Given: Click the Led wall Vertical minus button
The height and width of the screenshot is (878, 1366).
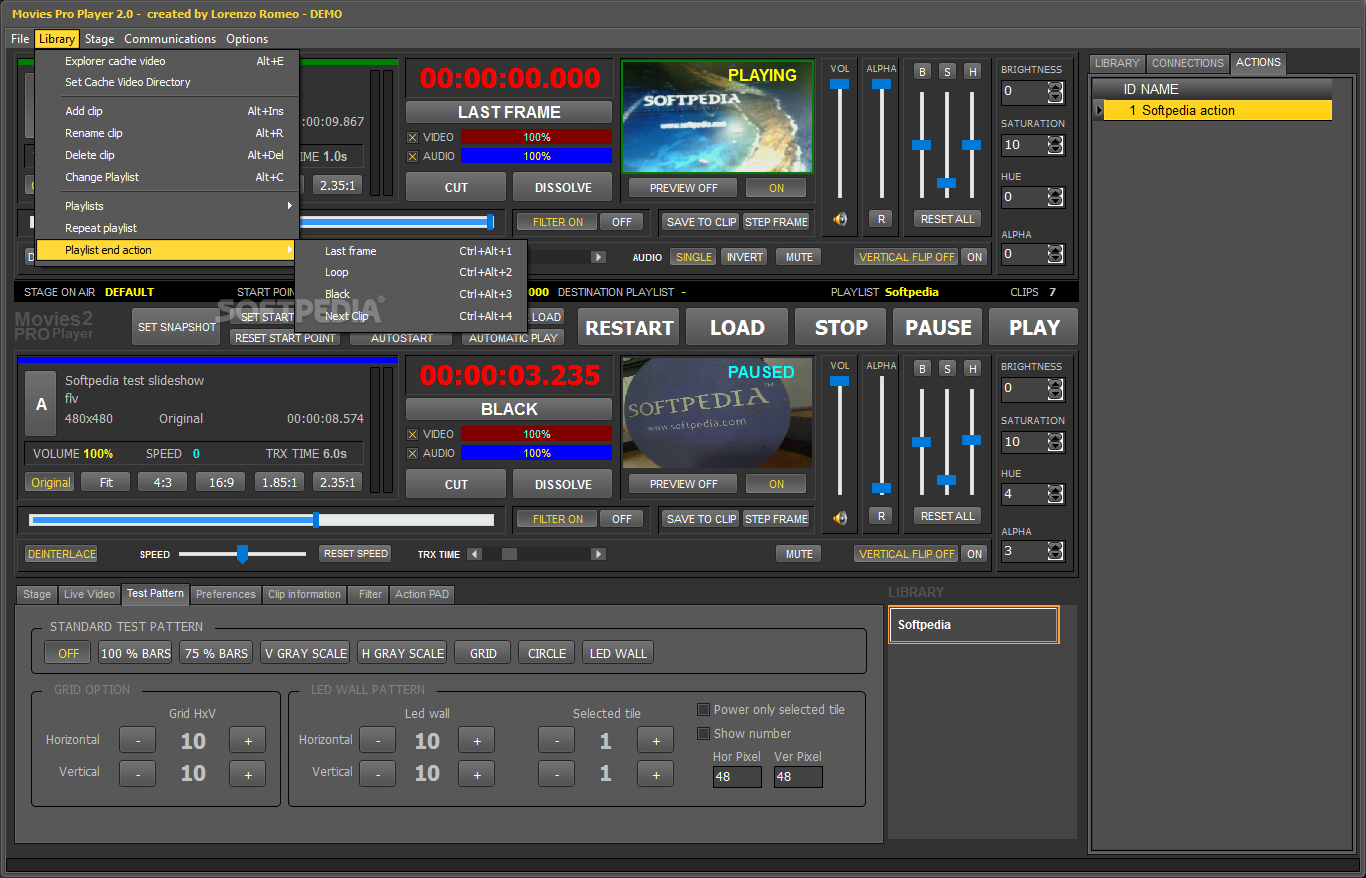Looking at the screenshot, I should [x=377, y=773].
